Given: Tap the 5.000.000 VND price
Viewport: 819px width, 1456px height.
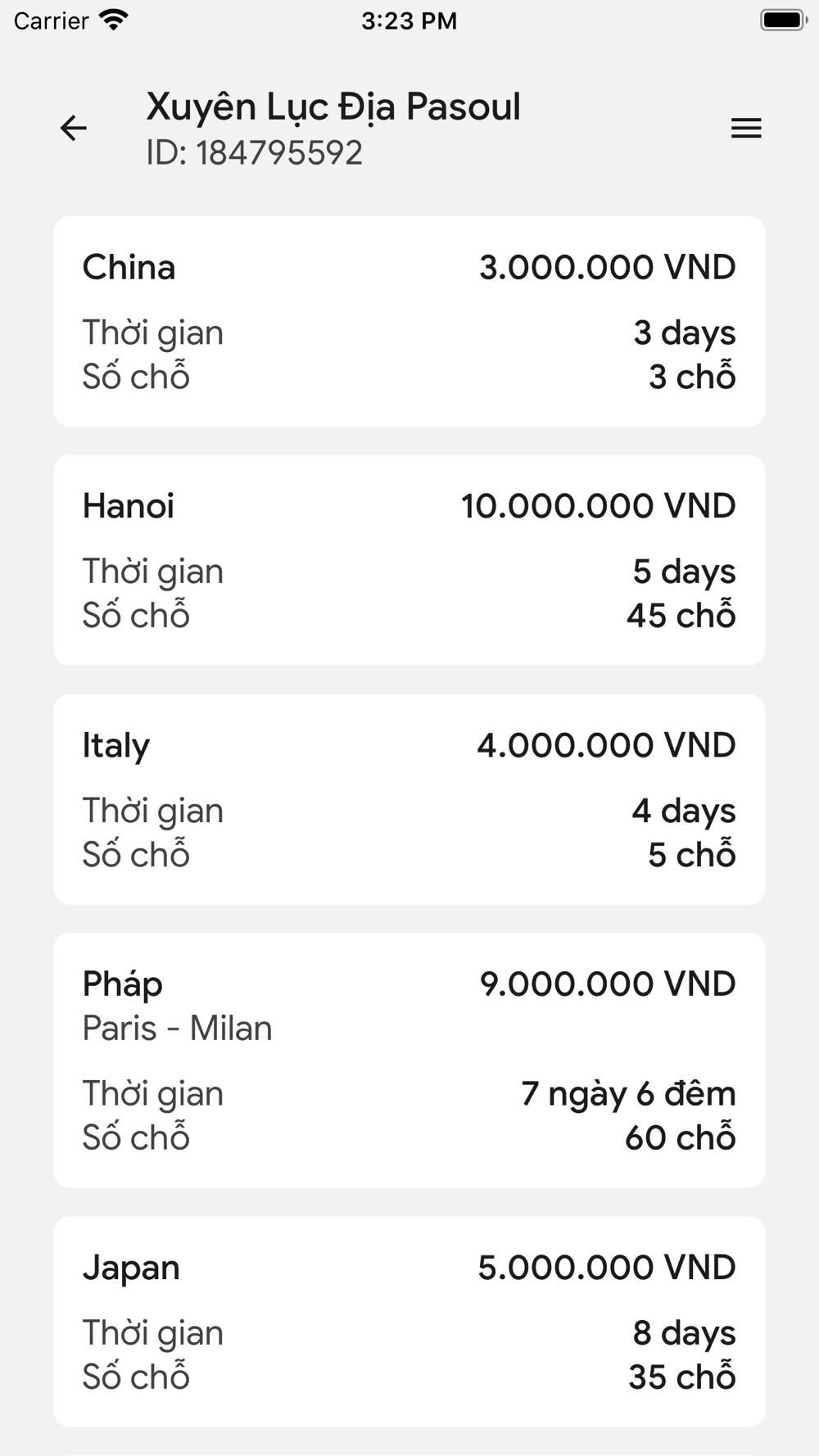Looking at the screenshot, I should 607,1268.
